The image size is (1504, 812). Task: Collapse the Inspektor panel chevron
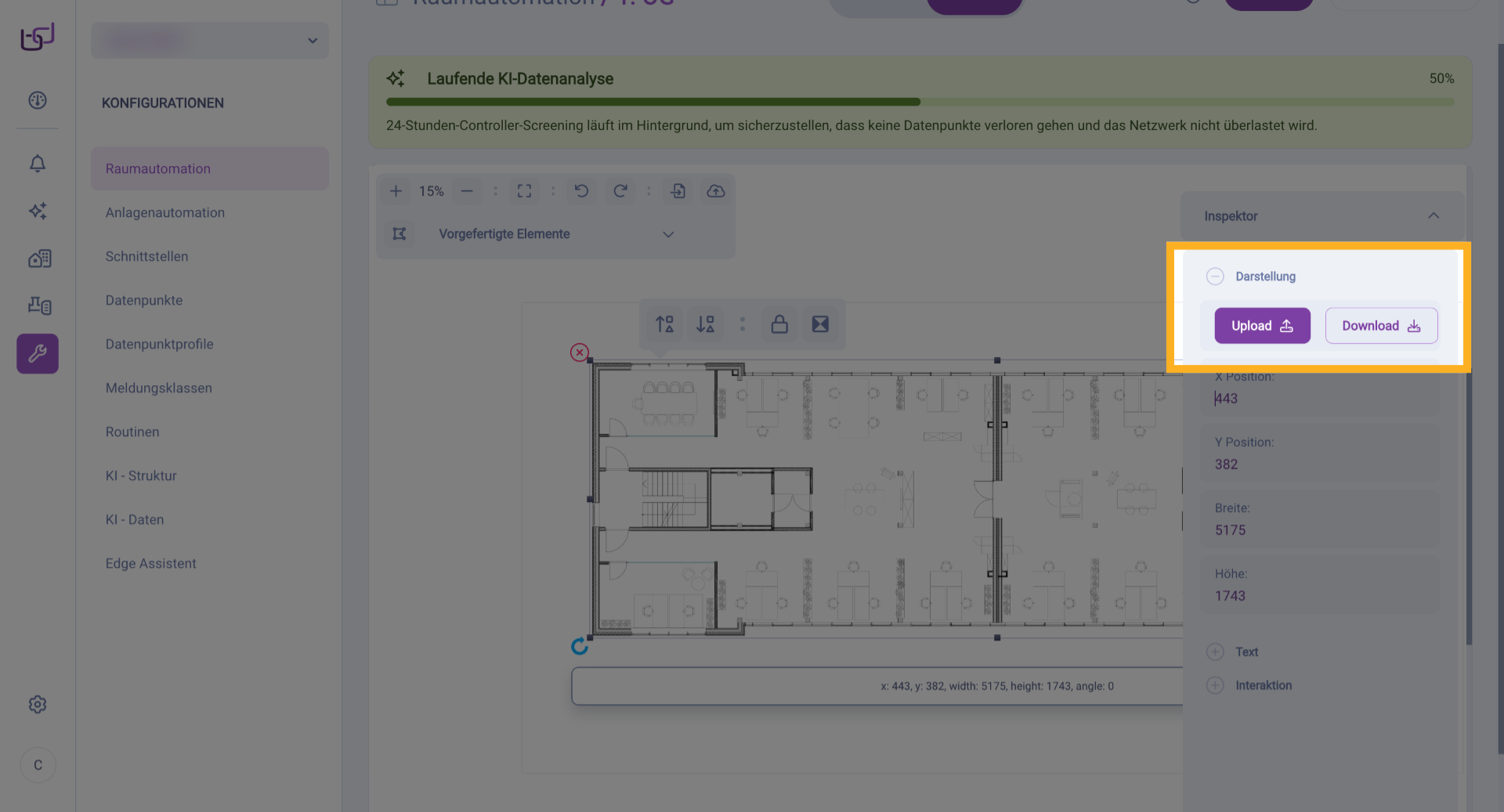pos(1433,216)
